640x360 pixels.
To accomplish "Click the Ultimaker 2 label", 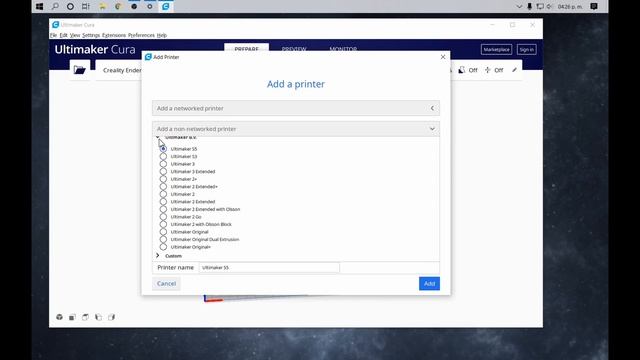I will tap(182, 194).
